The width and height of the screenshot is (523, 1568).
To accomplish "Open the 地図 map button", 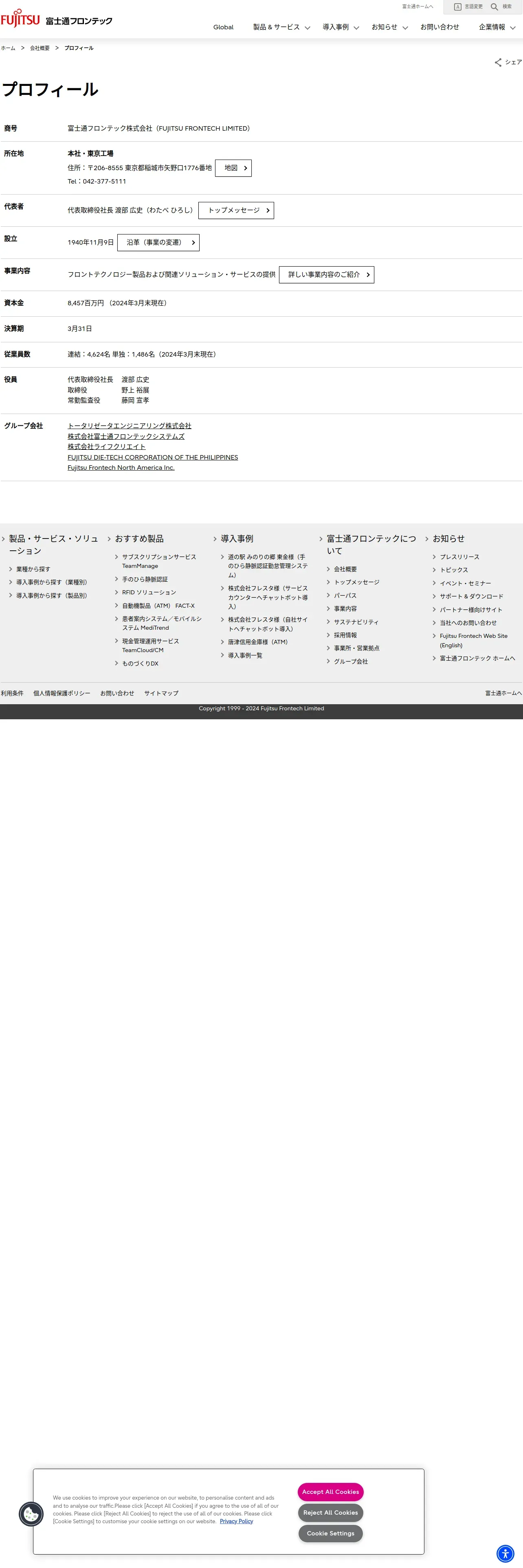I will pyautogui.click(x=233, y=168).
